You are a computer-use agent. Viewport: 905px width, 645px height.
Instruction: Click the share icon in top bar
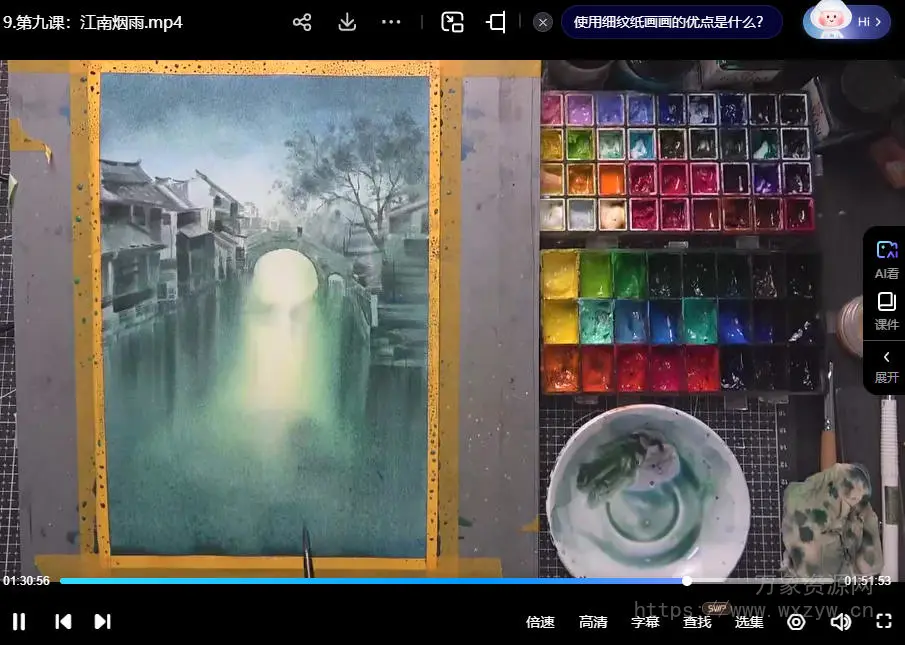(302, 22)
